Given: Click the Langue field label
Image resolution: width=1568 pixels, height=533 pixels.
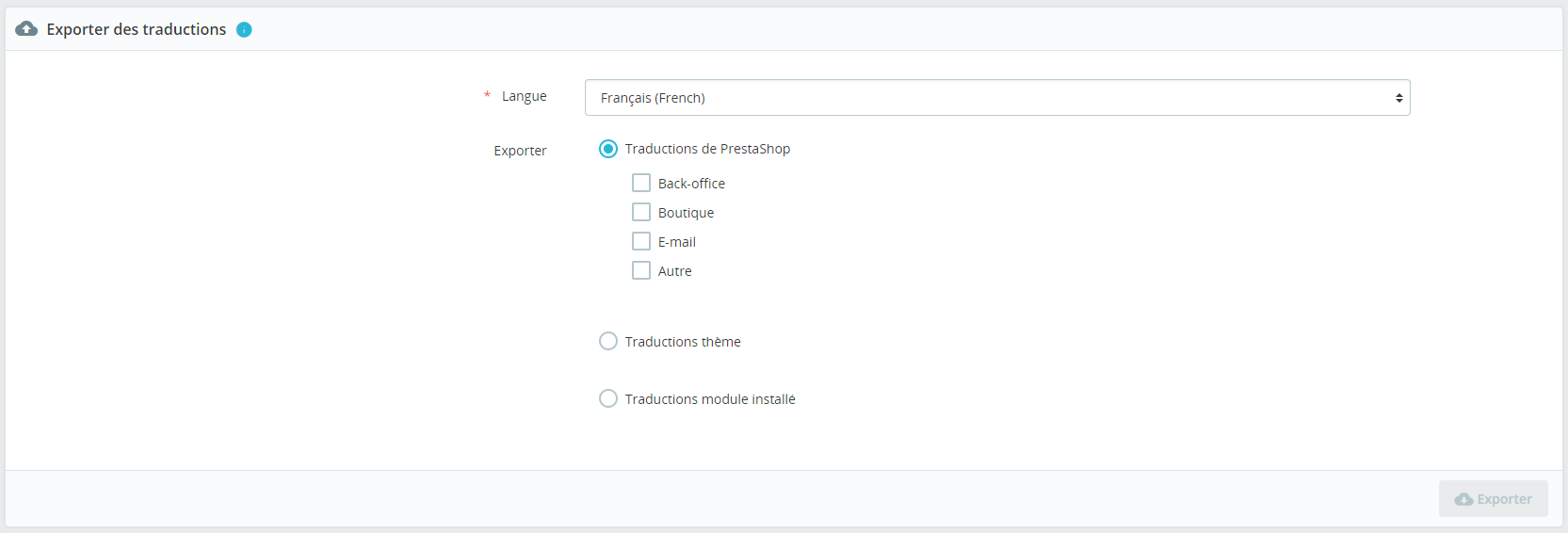Looking at the screenshot, I should 524,96.
